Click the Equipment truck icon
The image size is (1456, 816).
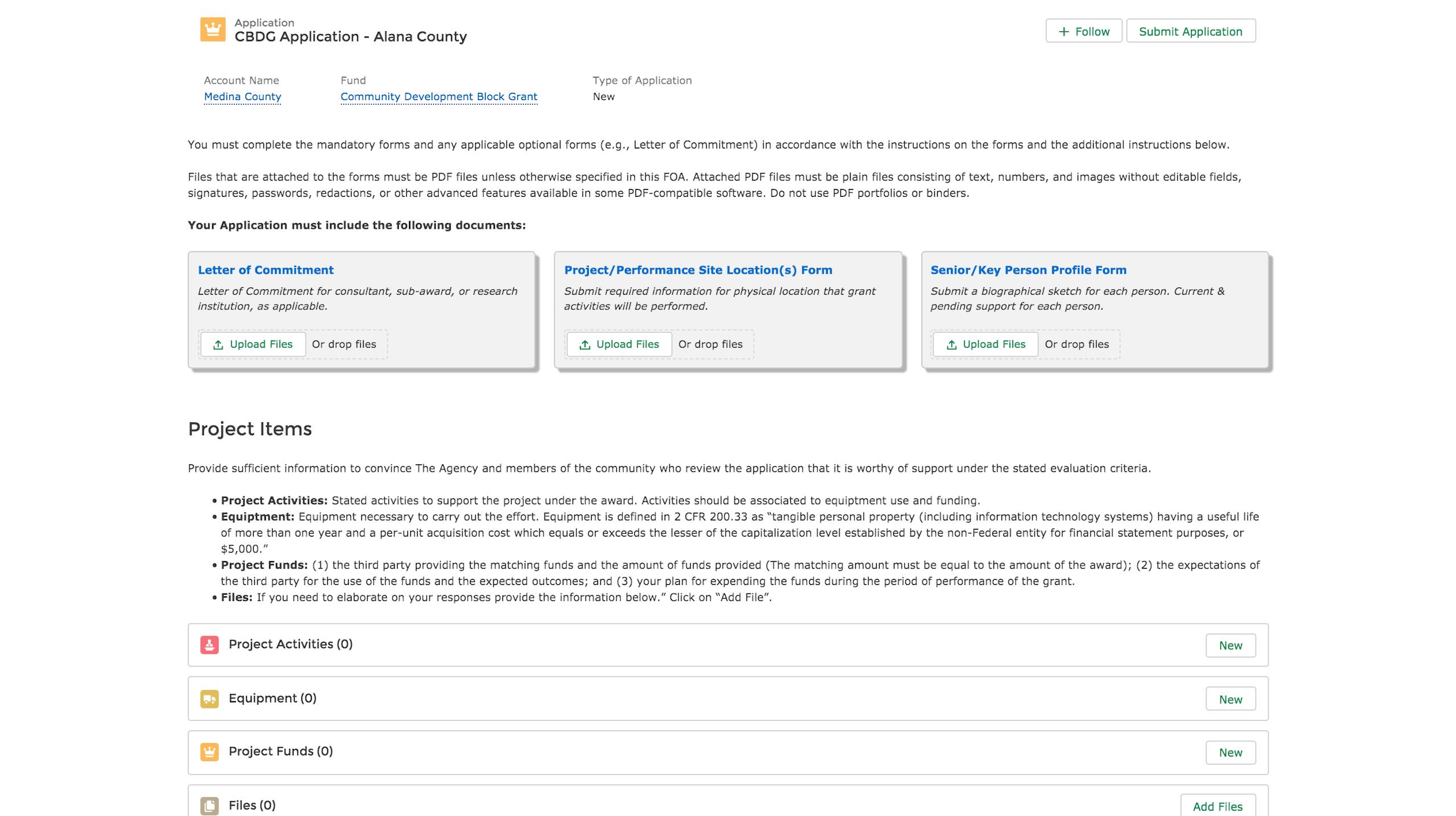pos(209,699)
